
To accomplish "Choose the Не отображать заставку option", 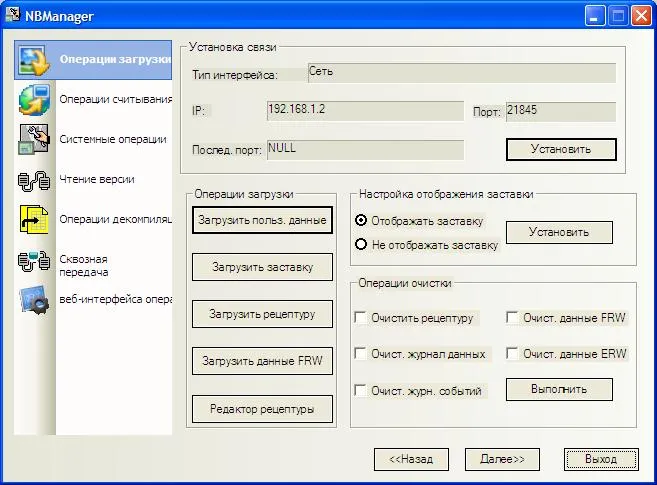I will point(361,244).
